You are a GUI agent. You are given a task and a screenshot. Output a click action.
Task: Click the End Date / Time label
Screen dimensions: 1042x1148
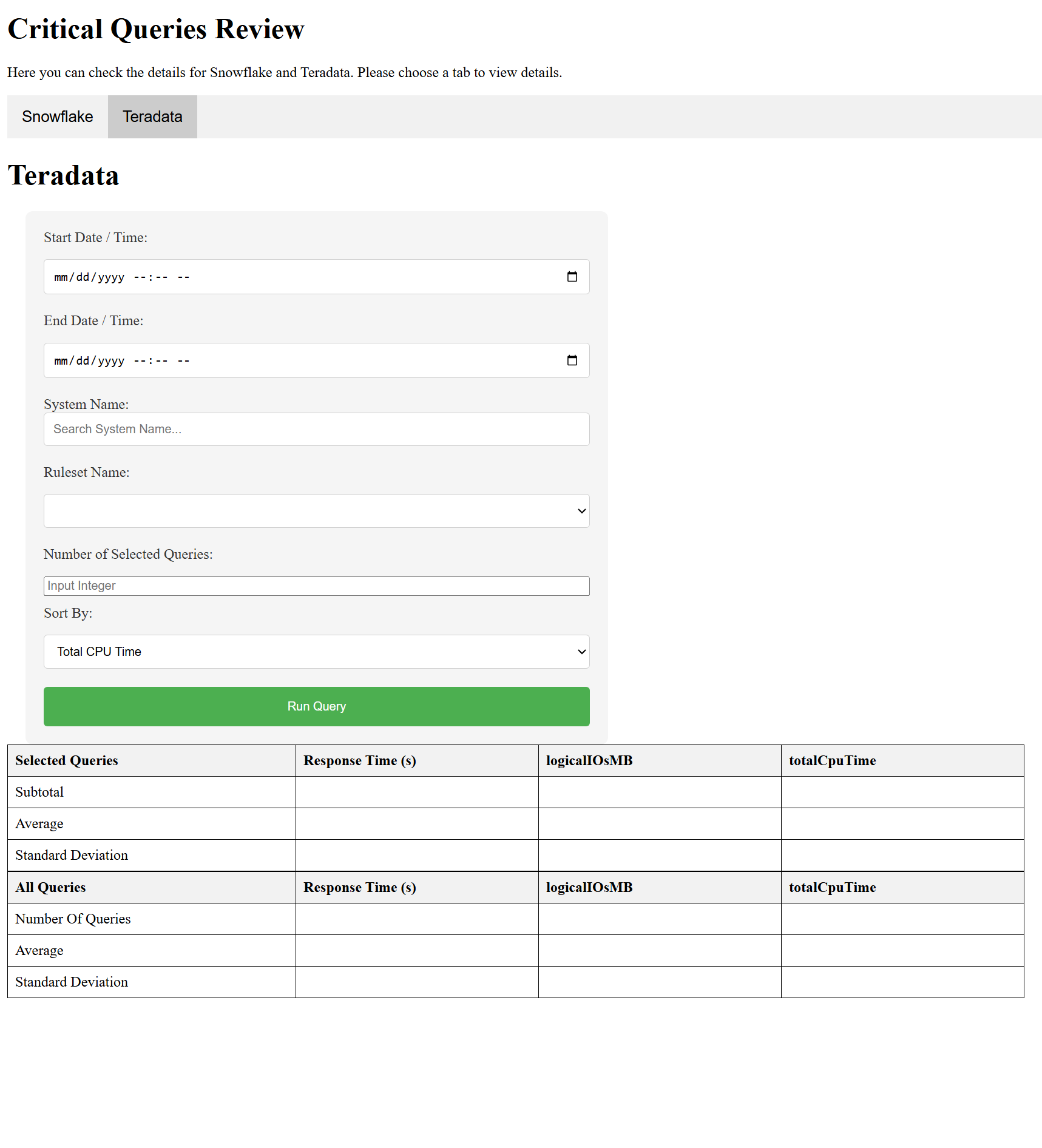(93, 320)
